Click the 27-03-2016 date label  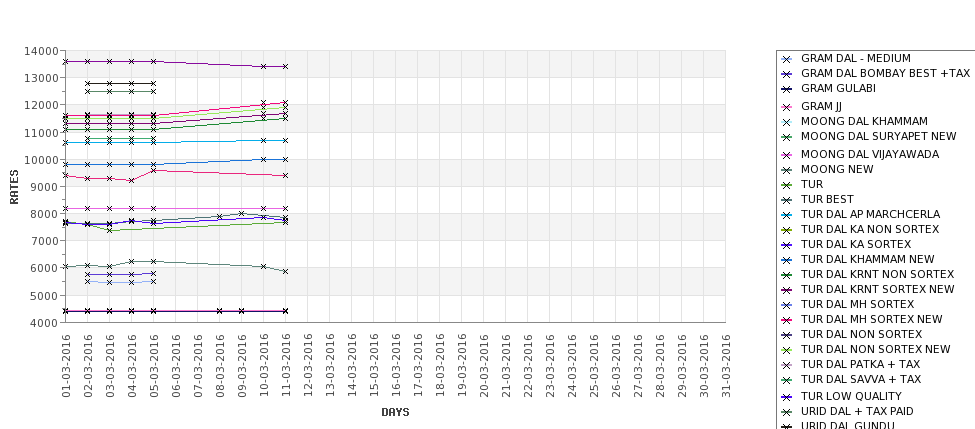click(637, 366)
